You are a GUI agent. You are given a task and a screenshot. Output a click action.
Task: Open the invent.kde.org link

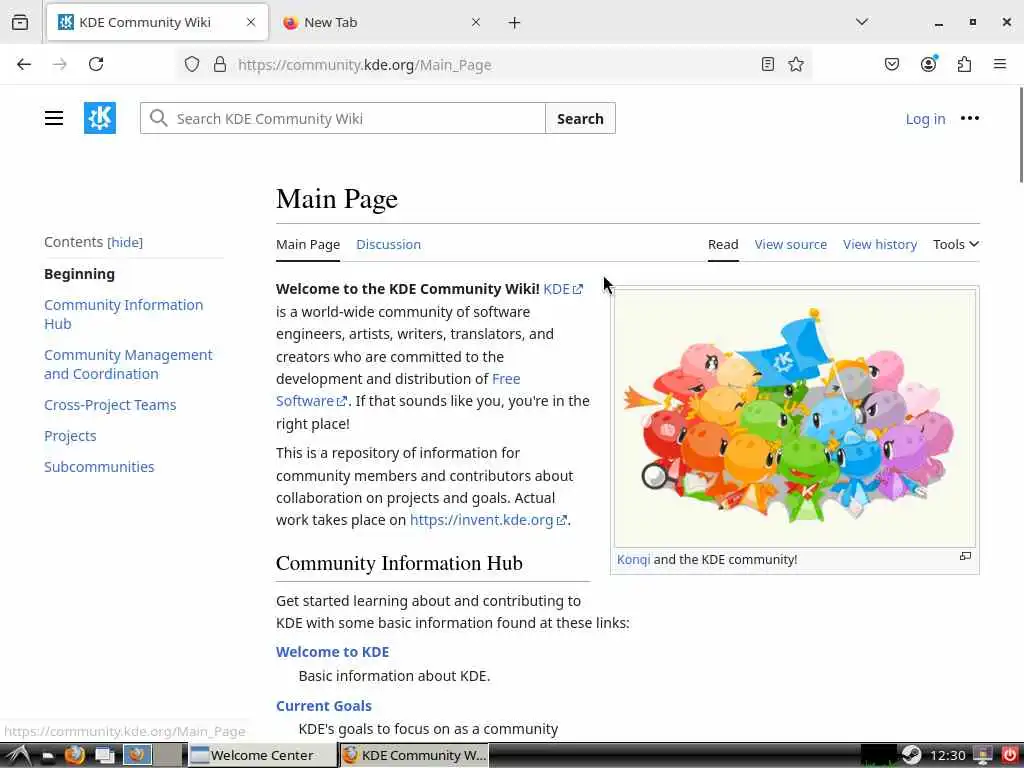pos(488,520)
